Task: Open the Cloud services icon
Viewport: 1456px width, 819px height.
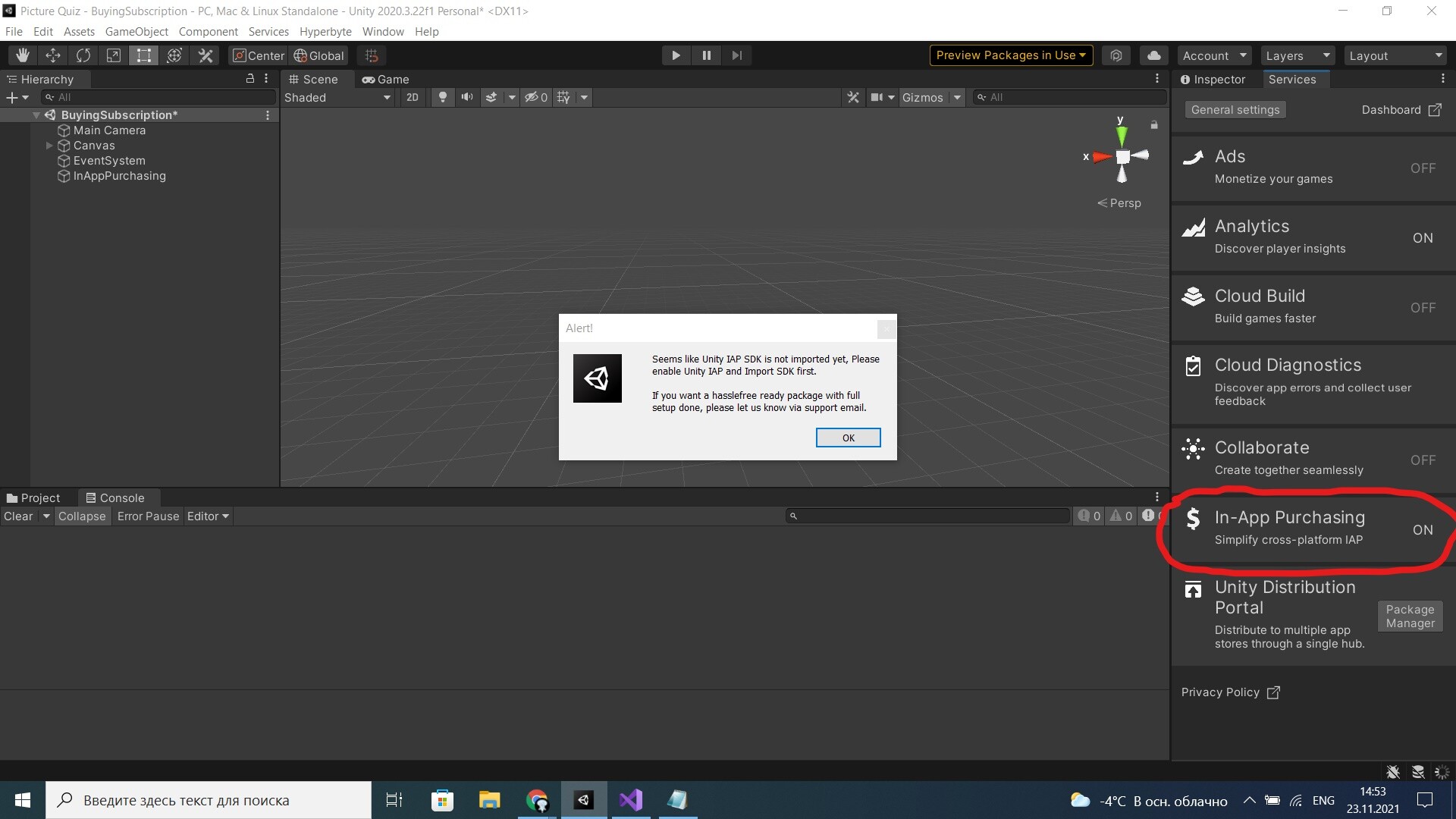Action: click(x=1153, y=55)
